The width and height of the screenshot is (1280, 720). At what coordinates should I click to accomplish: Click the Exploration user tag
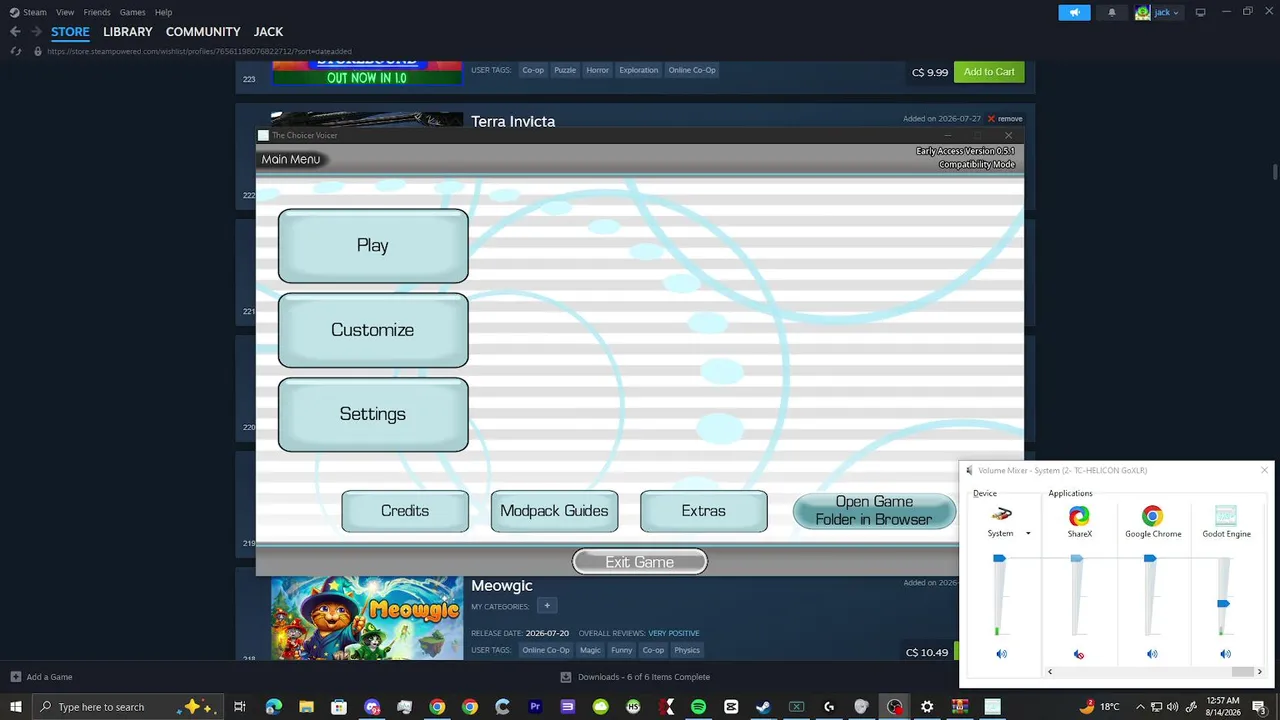(x=638, y=70)
